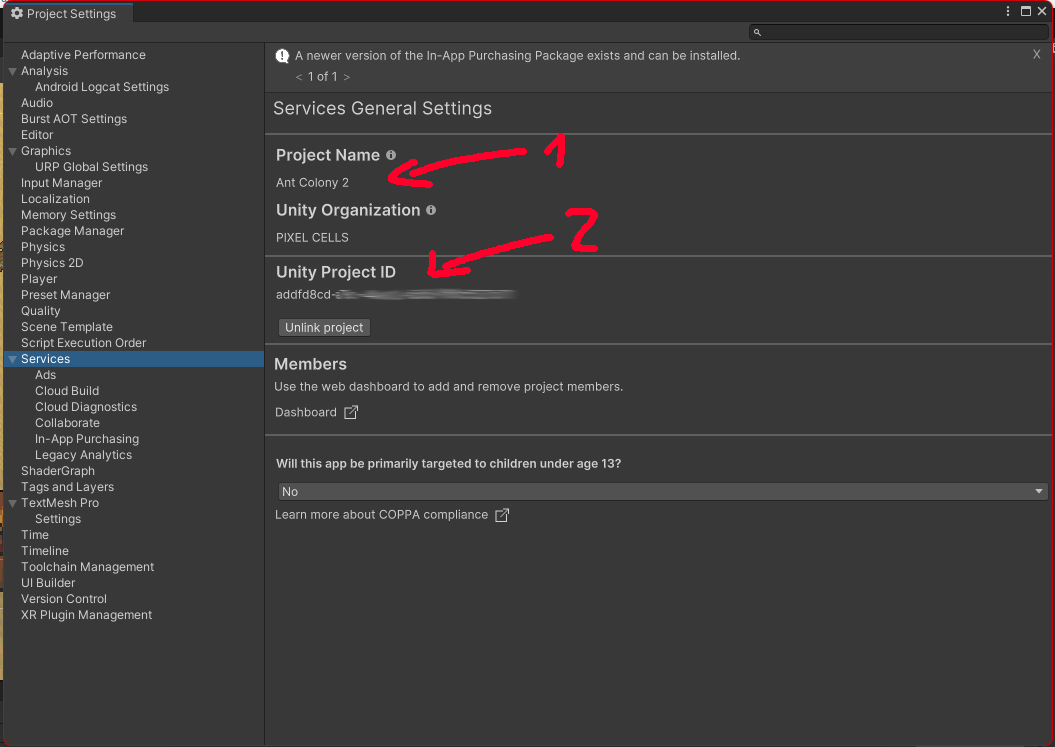Image resolution: width=1055 pixels, height=747 pixels.
Task: Click the info icon beside Project Name
Action: 390,155
